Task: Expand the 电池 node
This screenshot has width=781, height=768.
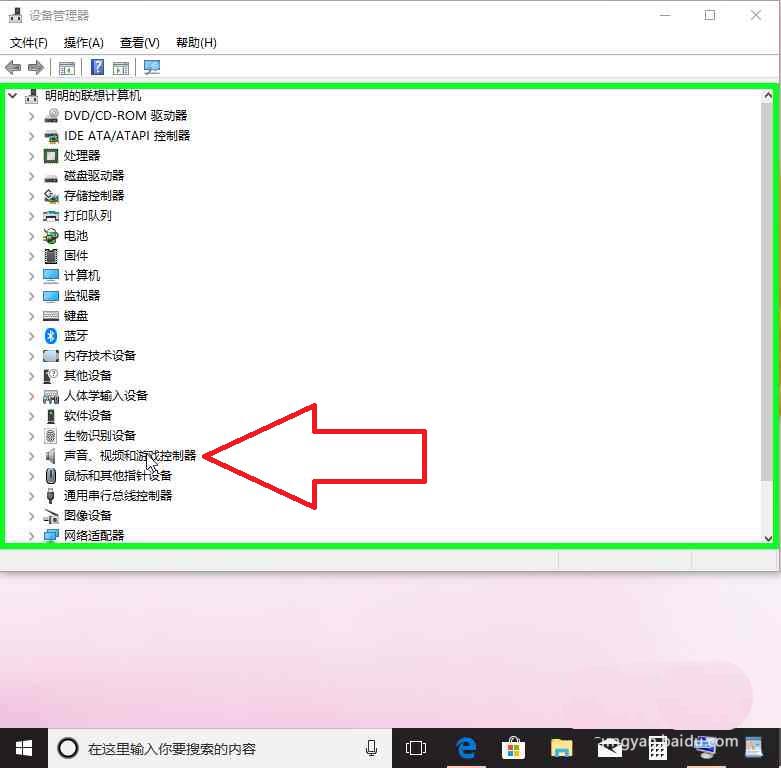Action: tap(31, 236)
